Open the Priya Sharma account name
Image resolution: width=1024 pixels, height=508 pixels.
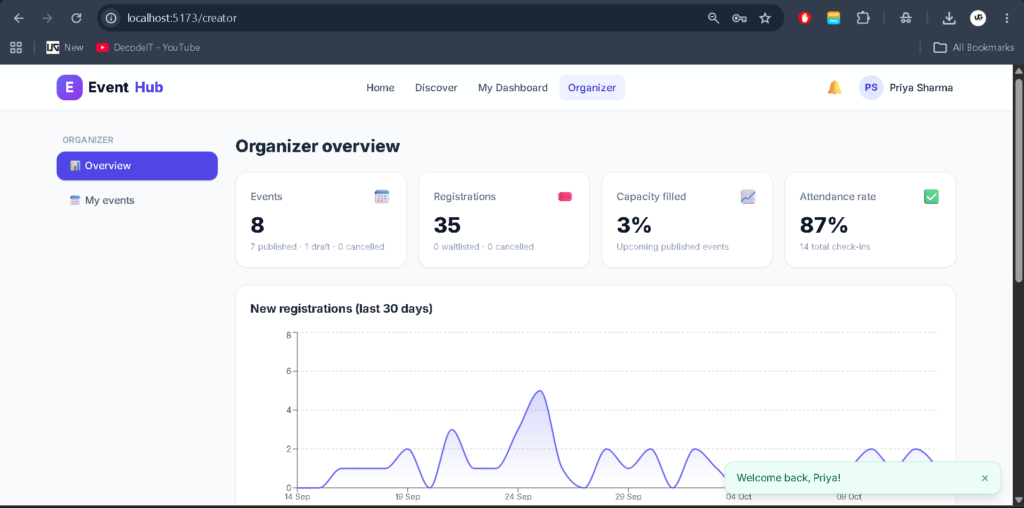point(921,87)
